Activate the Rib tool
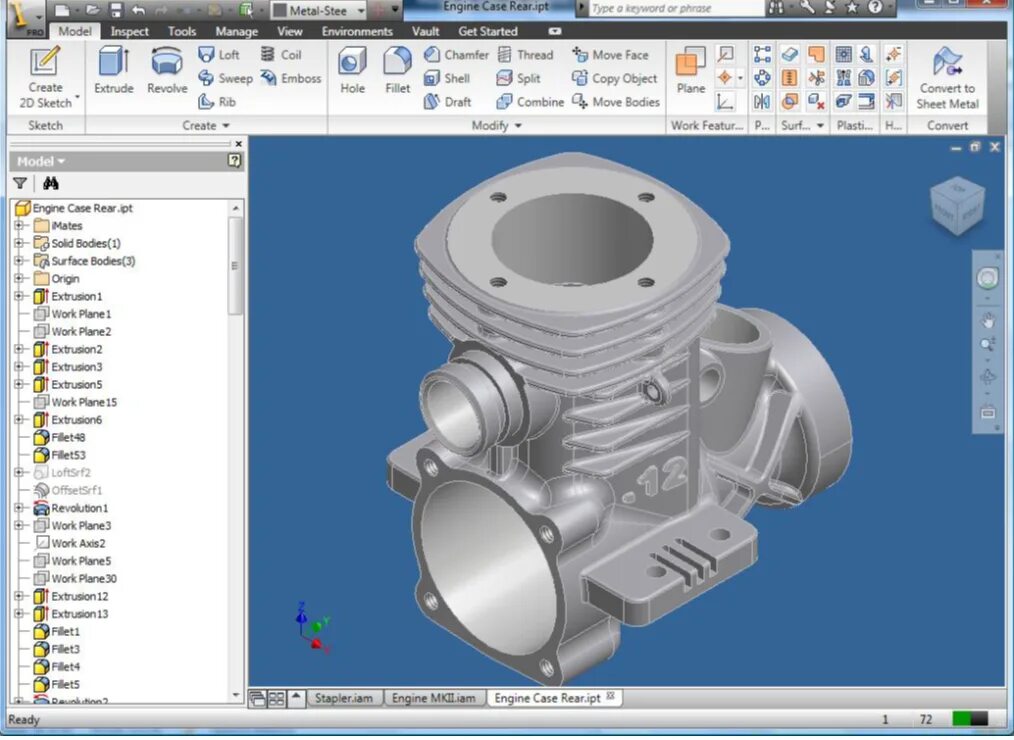The image size is (1014, 740). (x=217, y=102)
